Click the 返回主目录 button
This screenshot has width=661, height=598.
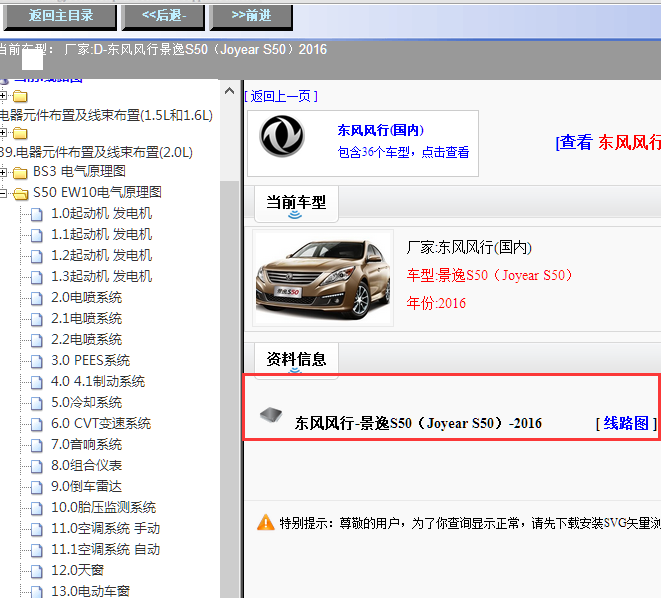tap(60, 17)
